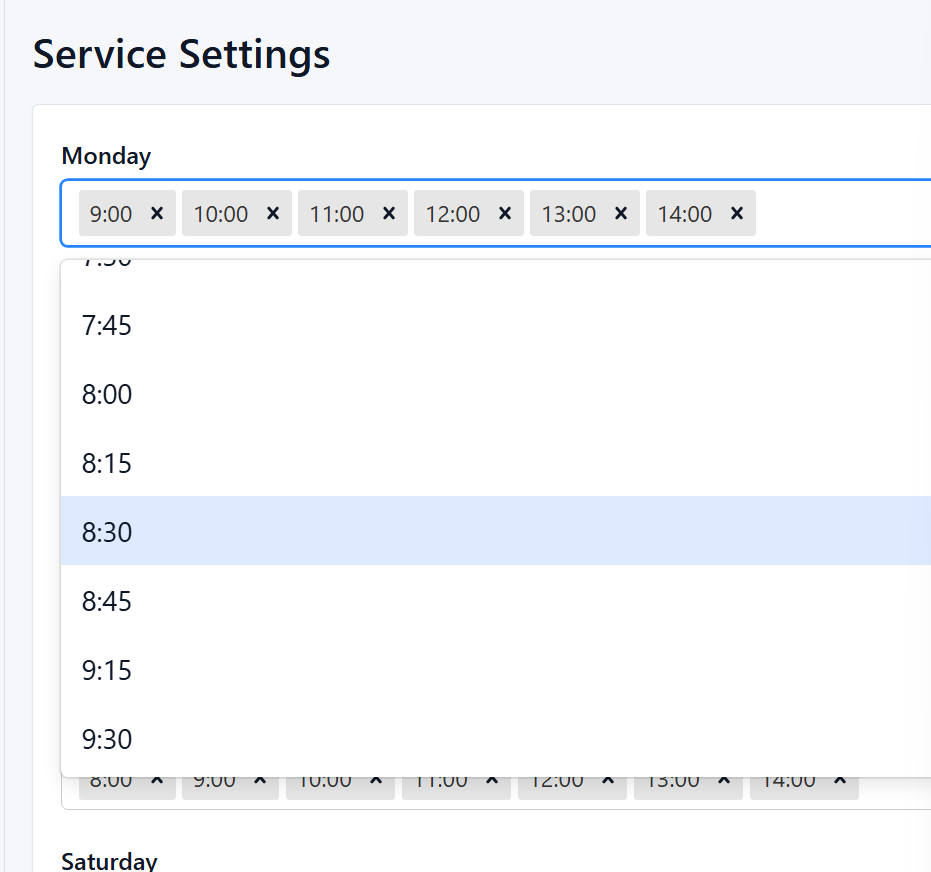Delete the 11:00 tag using its X
This screenshot has width=931, height=872.
[x=389, y=213]
